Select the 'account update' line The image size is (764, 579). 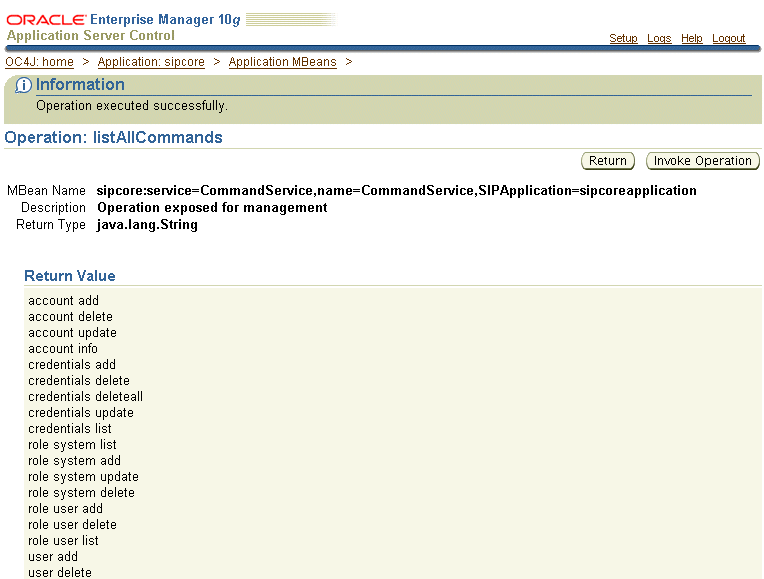(72, 333)
